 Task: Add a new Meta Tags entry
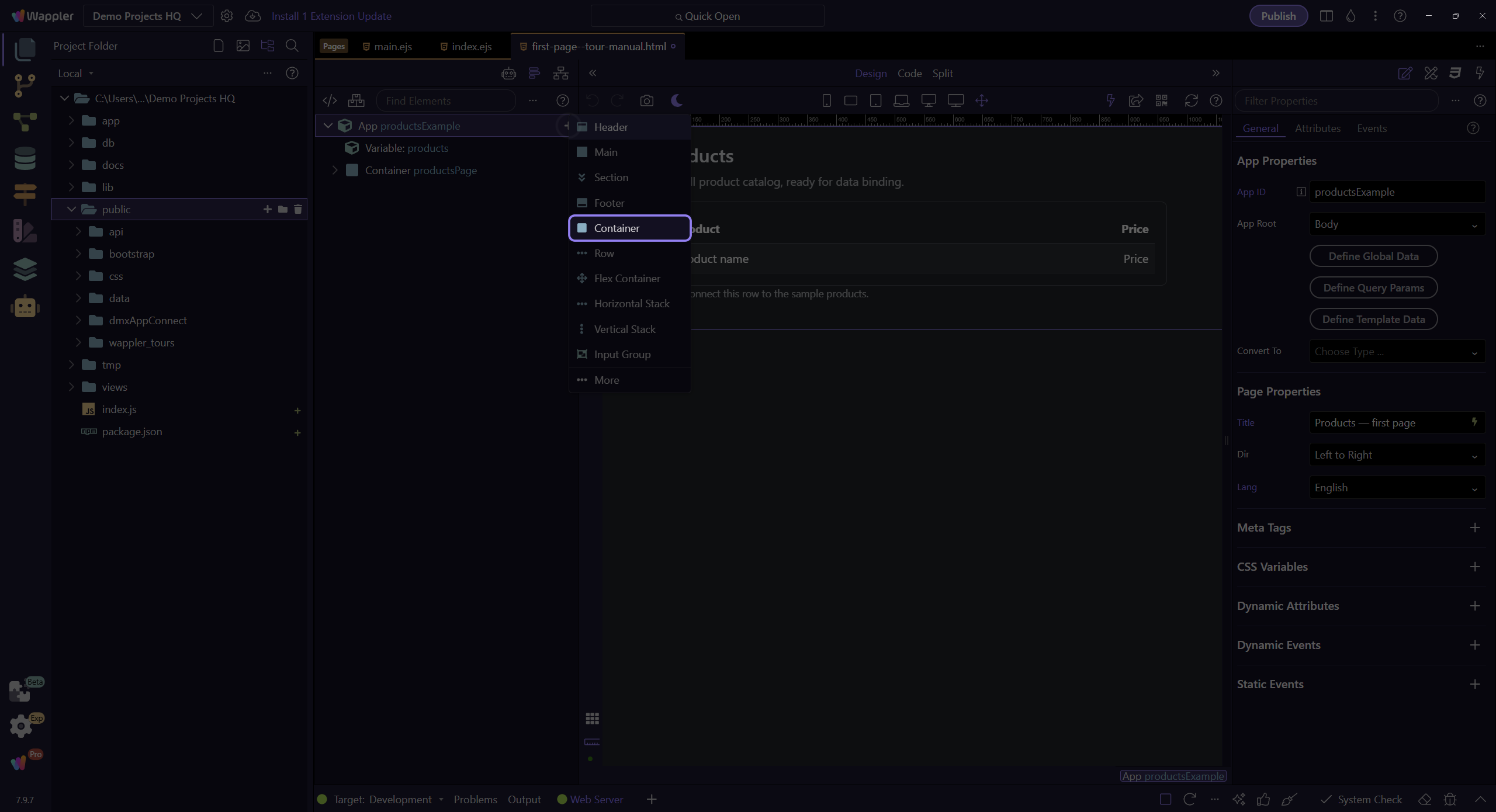1474,528
